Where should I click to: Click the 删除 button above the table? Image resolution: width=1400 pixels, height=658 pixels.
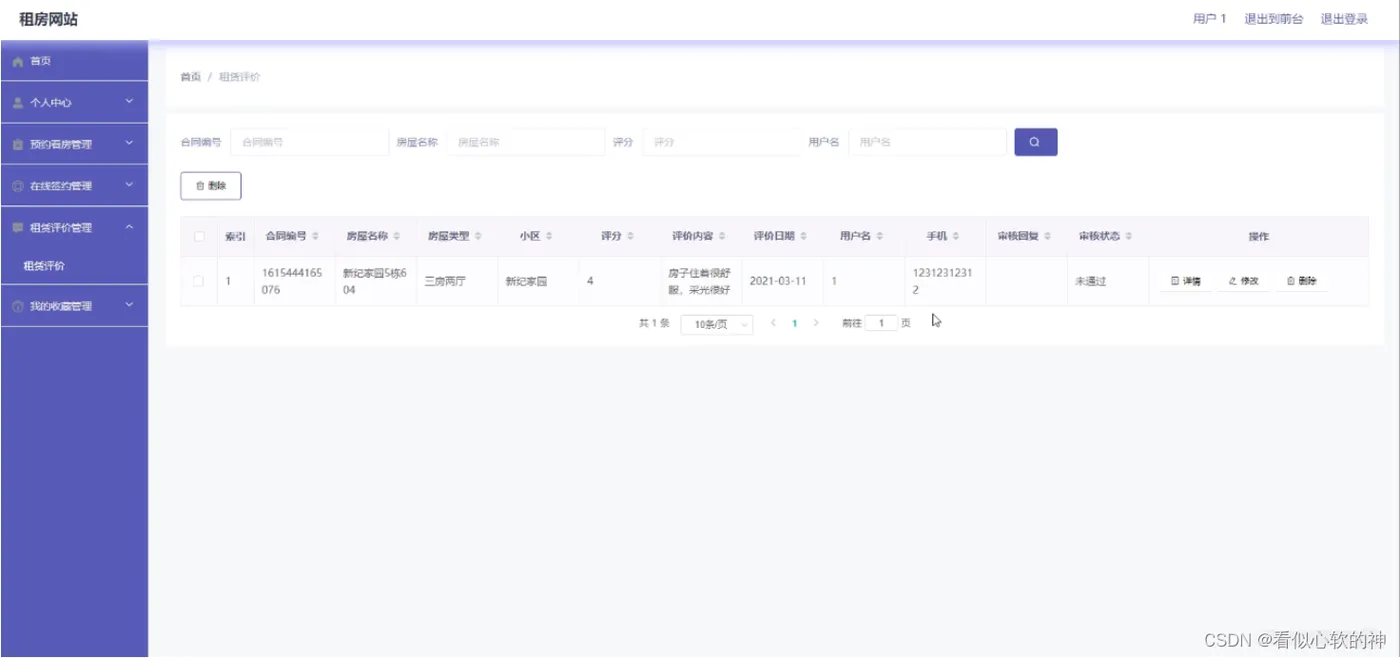pos(211,186)
